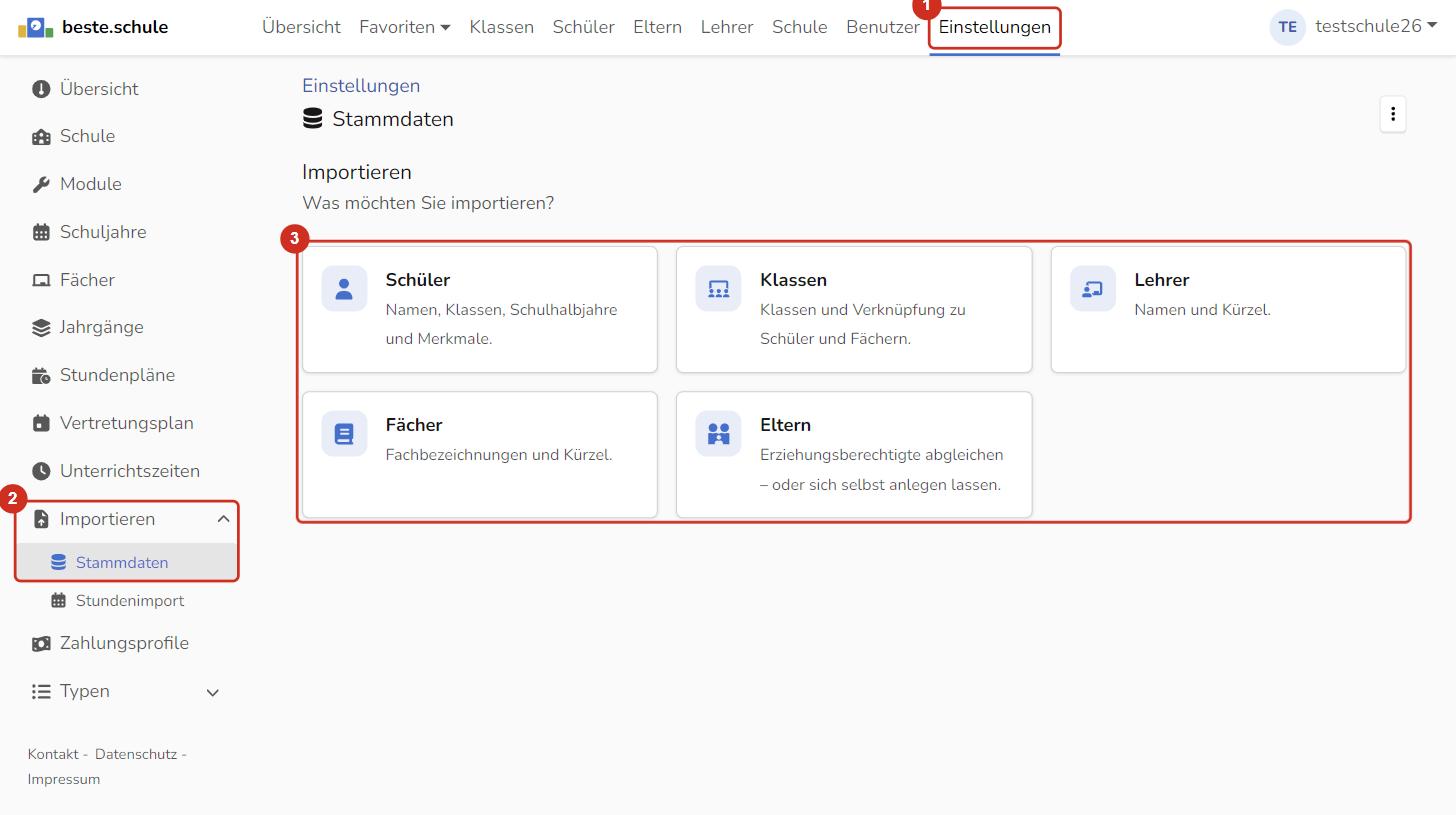Click the TE user avatar

coord(1288,27)
